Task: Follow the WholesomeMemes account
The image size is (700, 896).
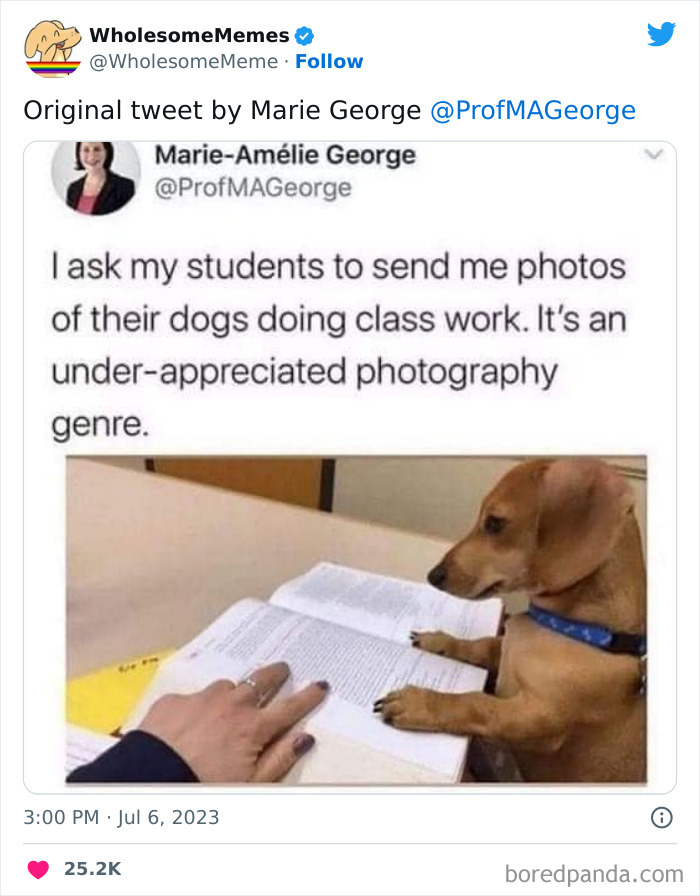Action: pos(331,61)
